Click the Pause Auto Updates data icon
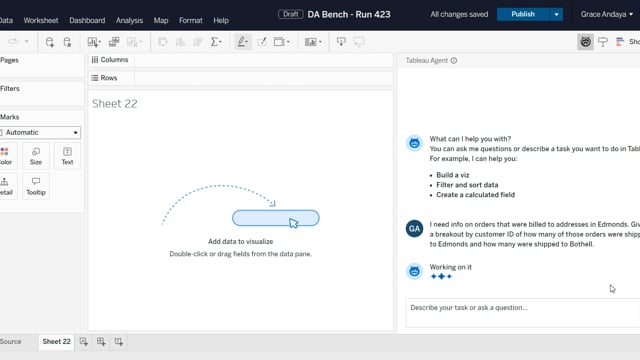The image size is (640, 360). pyautogui.click(x=67, y=42)
